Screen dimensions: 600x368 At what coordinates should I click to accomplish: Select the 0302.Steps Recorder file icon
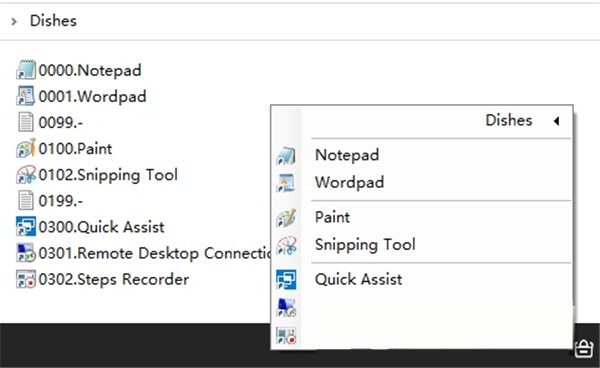[26, 279]
